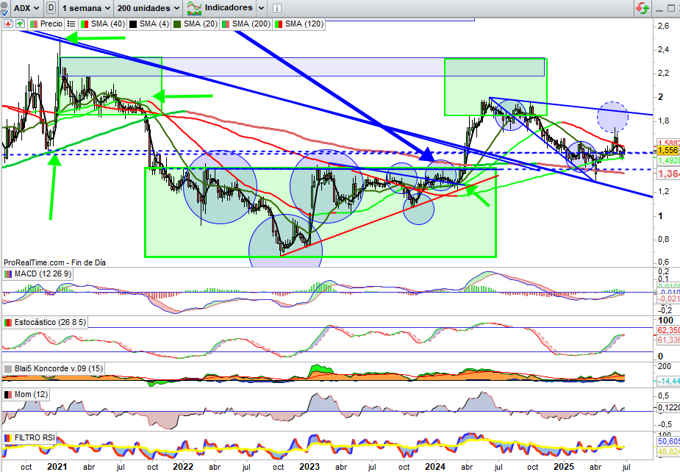The image size is (680, 472).
Task: Click the Estocástico 100 scale value
Action: point(666,320)
